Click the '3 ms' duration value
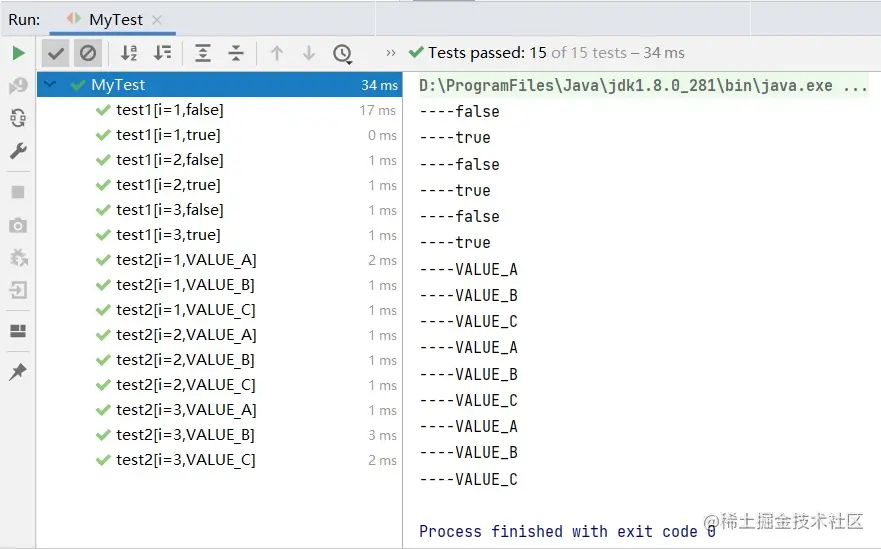This screenshot has height=549, width=881. click(x=382, y=435)
